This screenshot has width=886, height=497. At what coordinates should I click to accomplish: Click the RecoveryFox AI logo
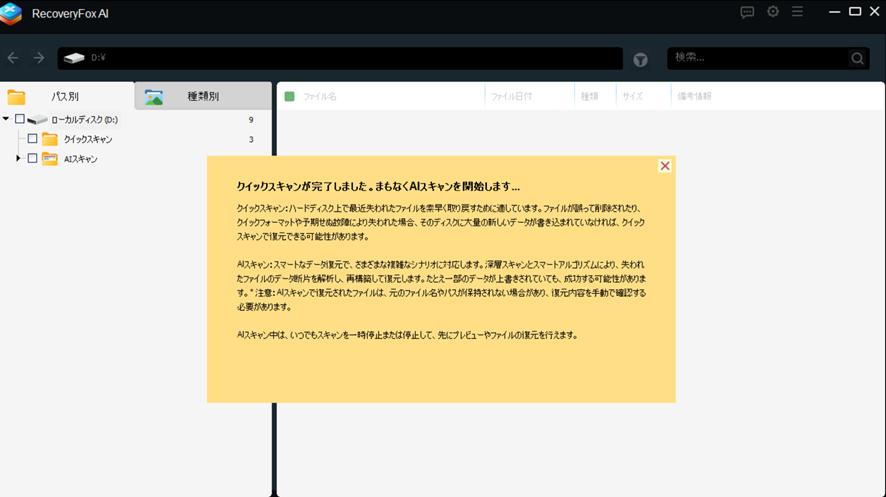(11, 14)
